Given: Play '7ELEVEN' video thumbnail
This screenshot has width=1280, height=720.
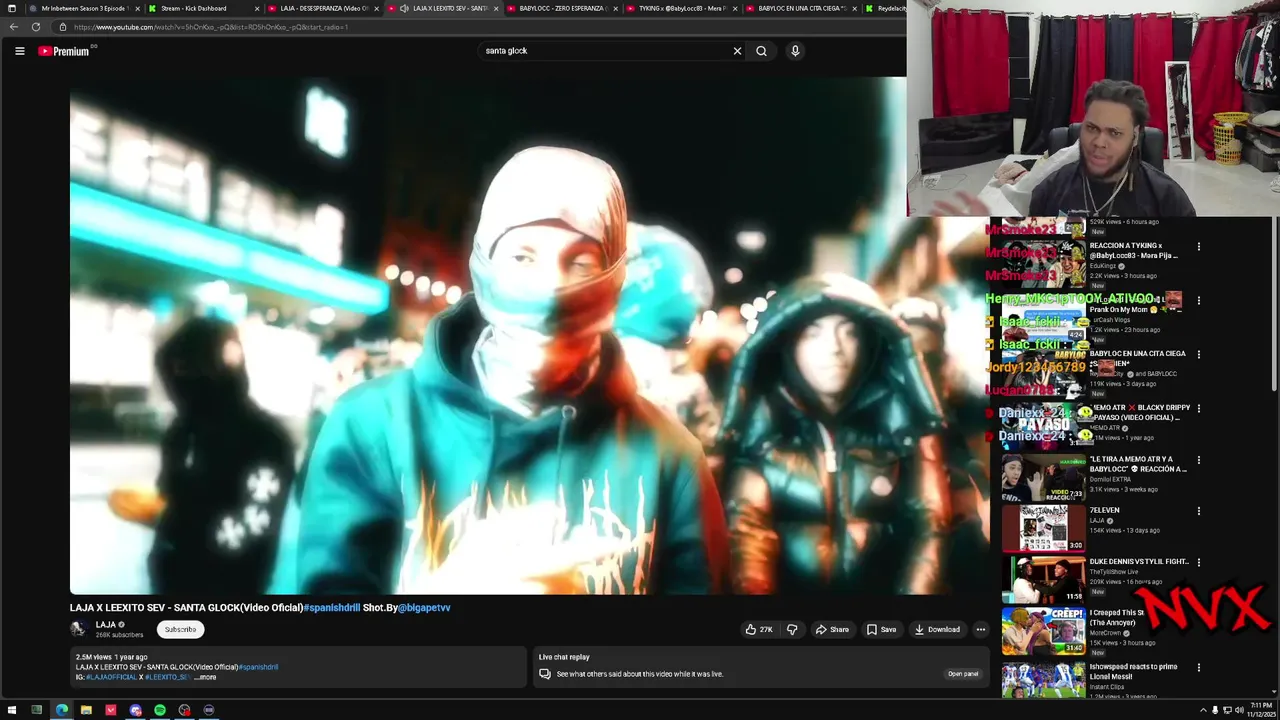Looking at the screenshot, I should [x=1043, y=528].
